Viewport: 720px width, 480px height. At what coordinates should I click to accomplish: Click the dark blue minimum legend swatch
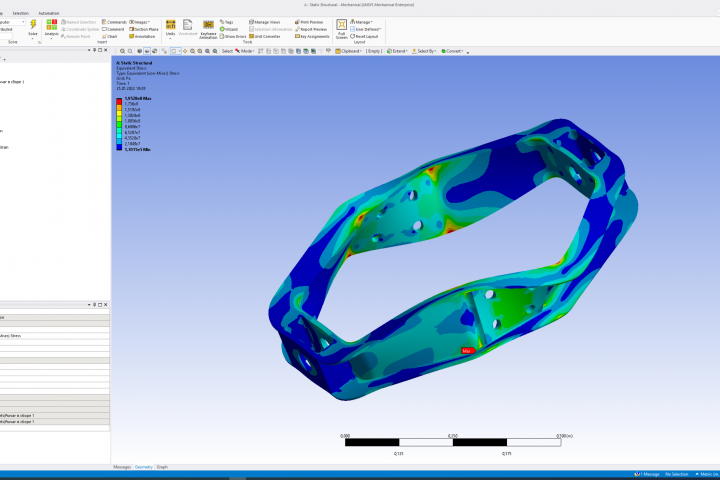tap(119, 147)
